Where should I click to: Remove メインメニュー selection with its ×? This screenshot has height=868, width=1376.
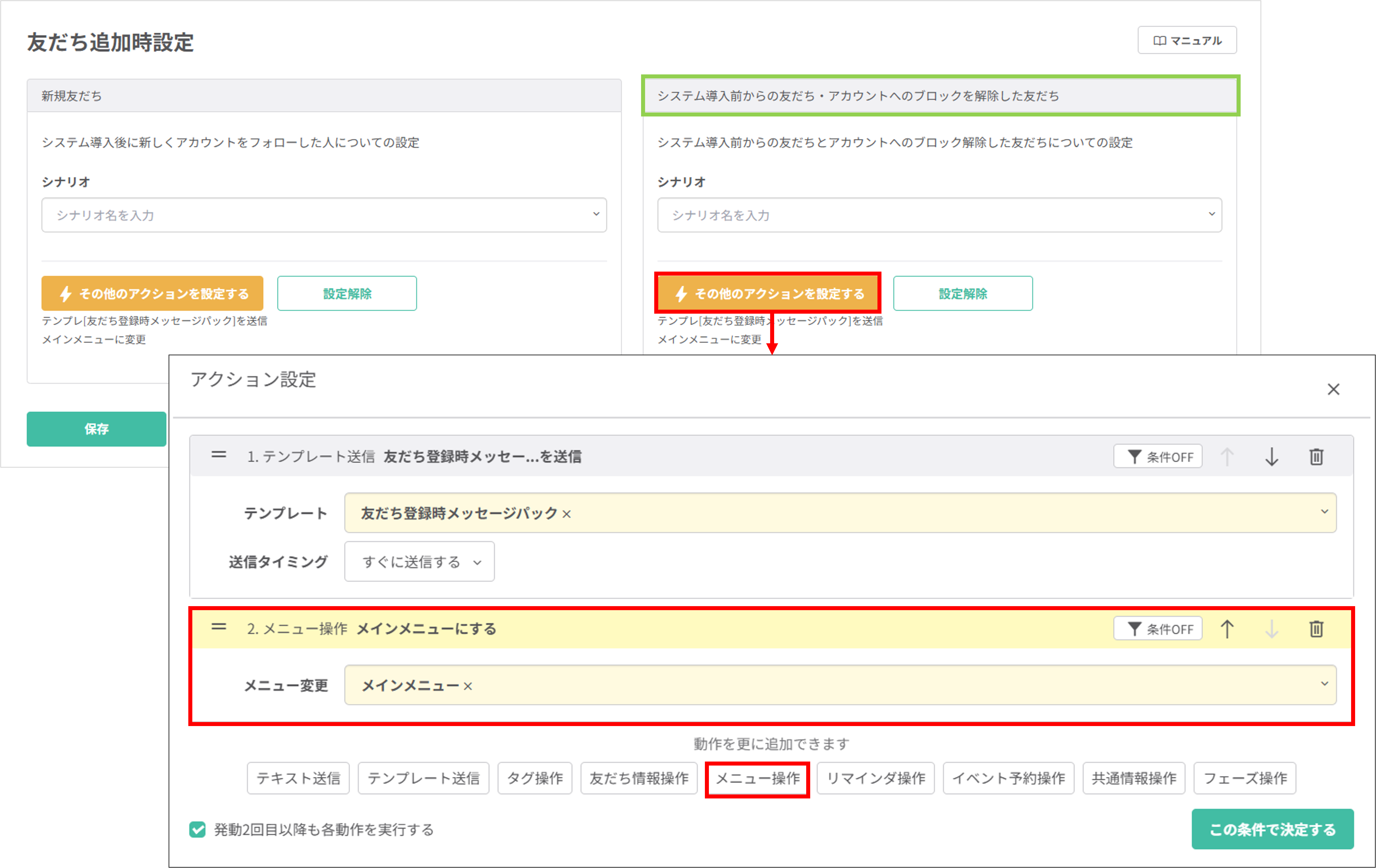[467, 686]
